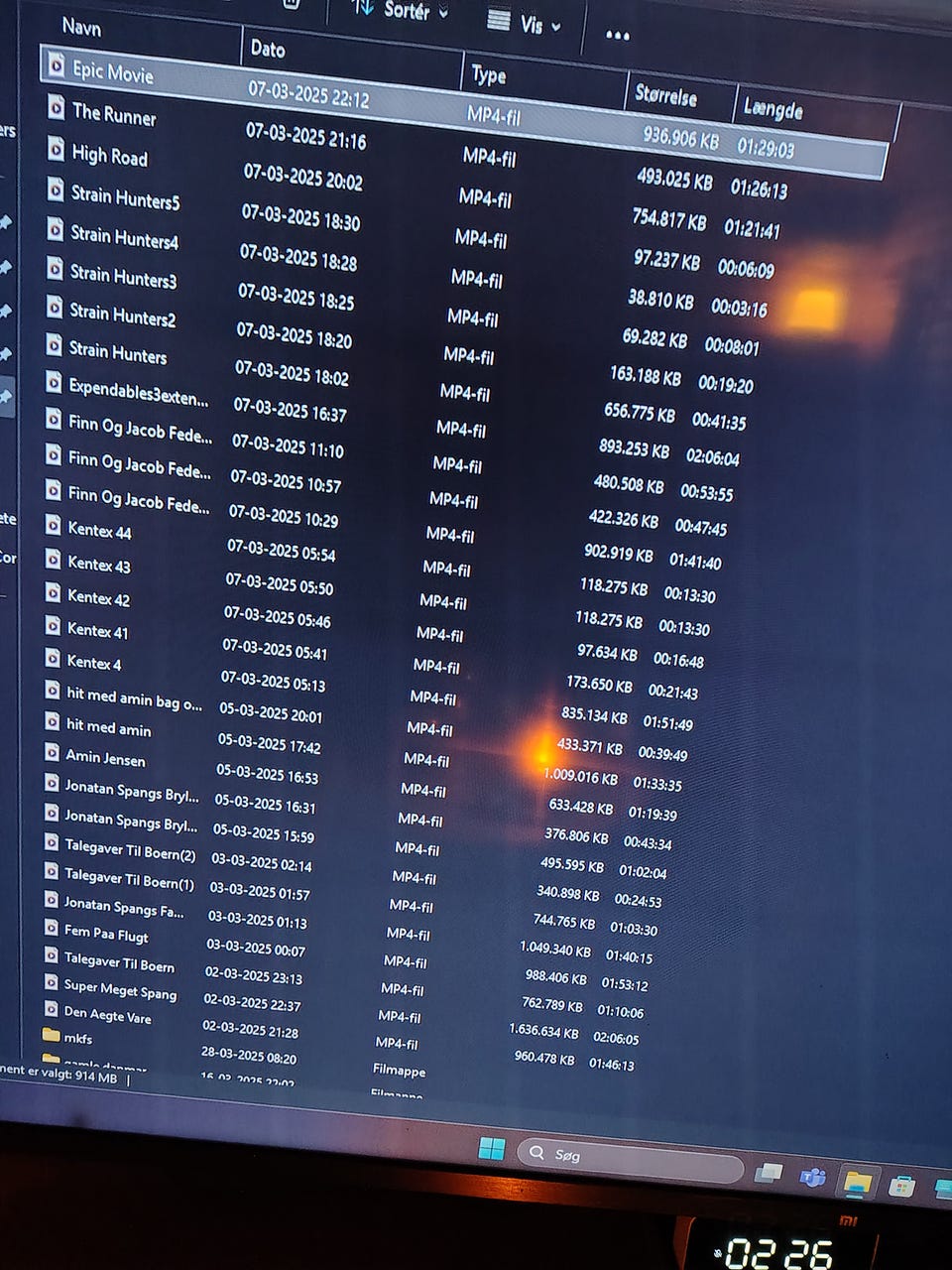Sort by the Type column header
The image size is (952, 1270).
pyautogui.click(x=488, y=74)
